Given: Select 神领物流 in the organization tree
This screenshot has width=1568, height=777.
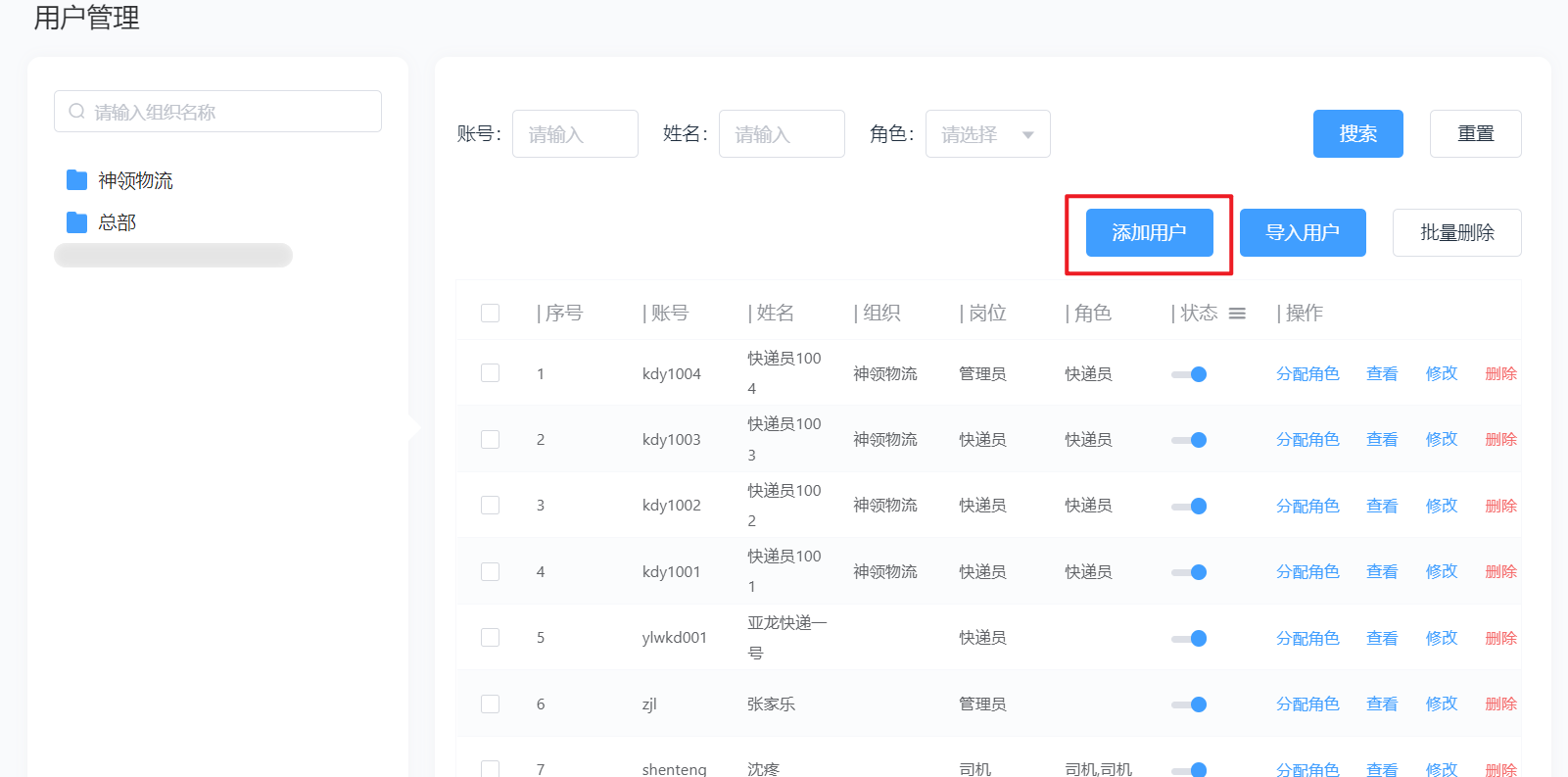Looking at the screenshot, I should coord(135,180).
